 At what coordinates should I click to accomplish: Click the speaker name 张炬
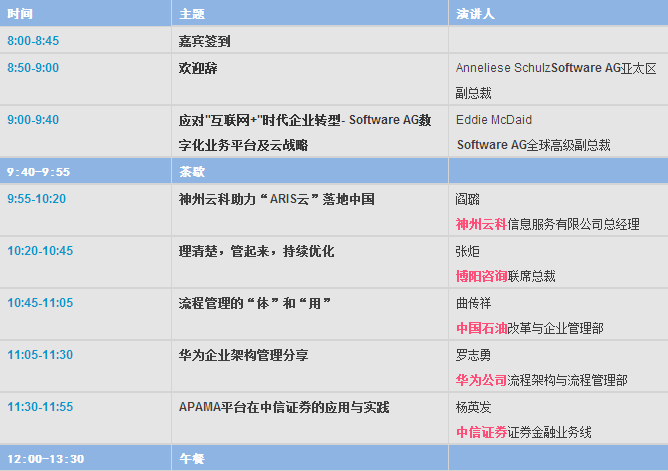coord(467,251)
